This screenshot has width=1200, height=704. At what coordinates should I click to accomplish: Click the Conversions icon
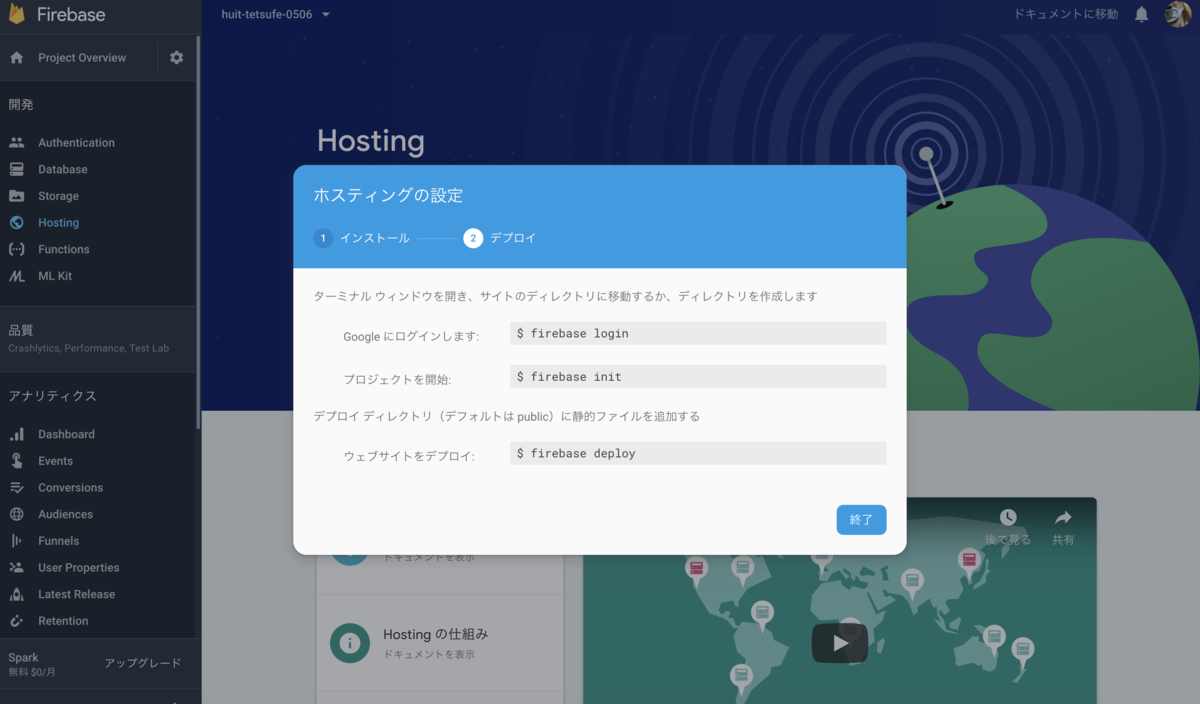(x=16, y=488)
